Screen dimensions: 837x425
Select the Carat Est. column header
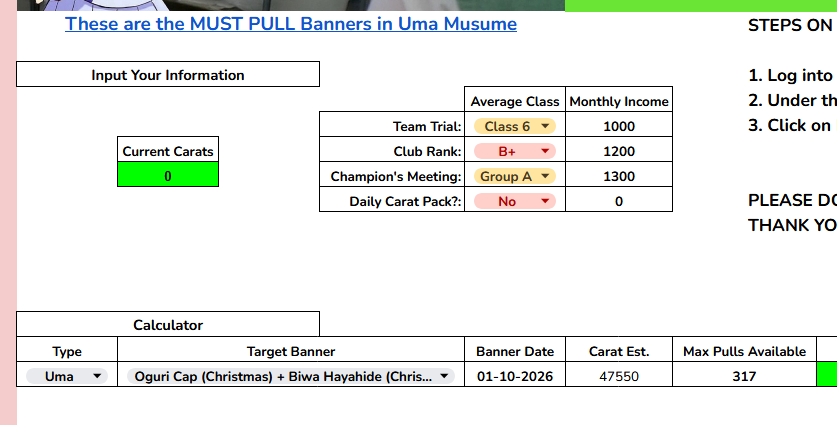[619, 350]
